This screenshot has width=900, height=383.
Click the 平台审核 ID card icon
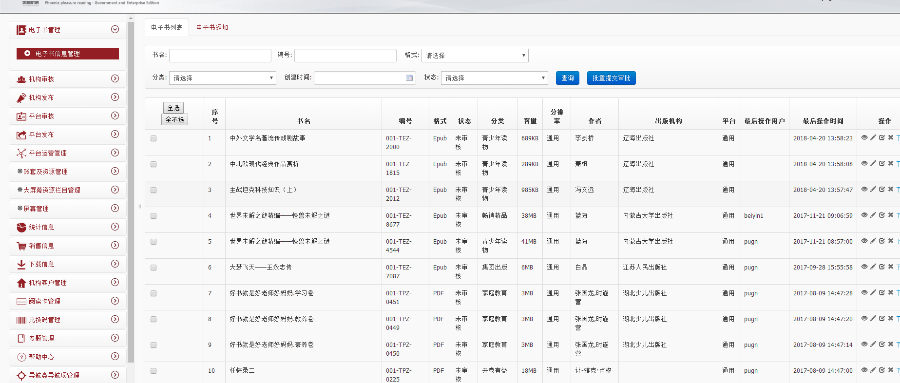tap(21, 116)
